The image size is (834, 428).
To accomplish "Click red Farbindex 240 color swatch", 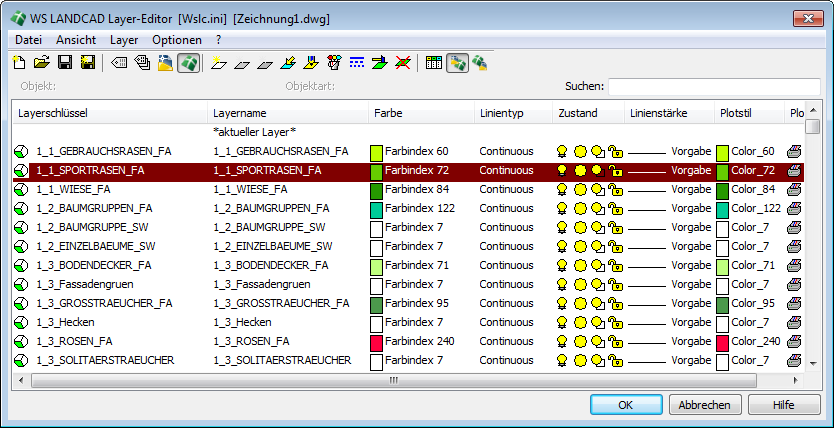I will [377, 342].
